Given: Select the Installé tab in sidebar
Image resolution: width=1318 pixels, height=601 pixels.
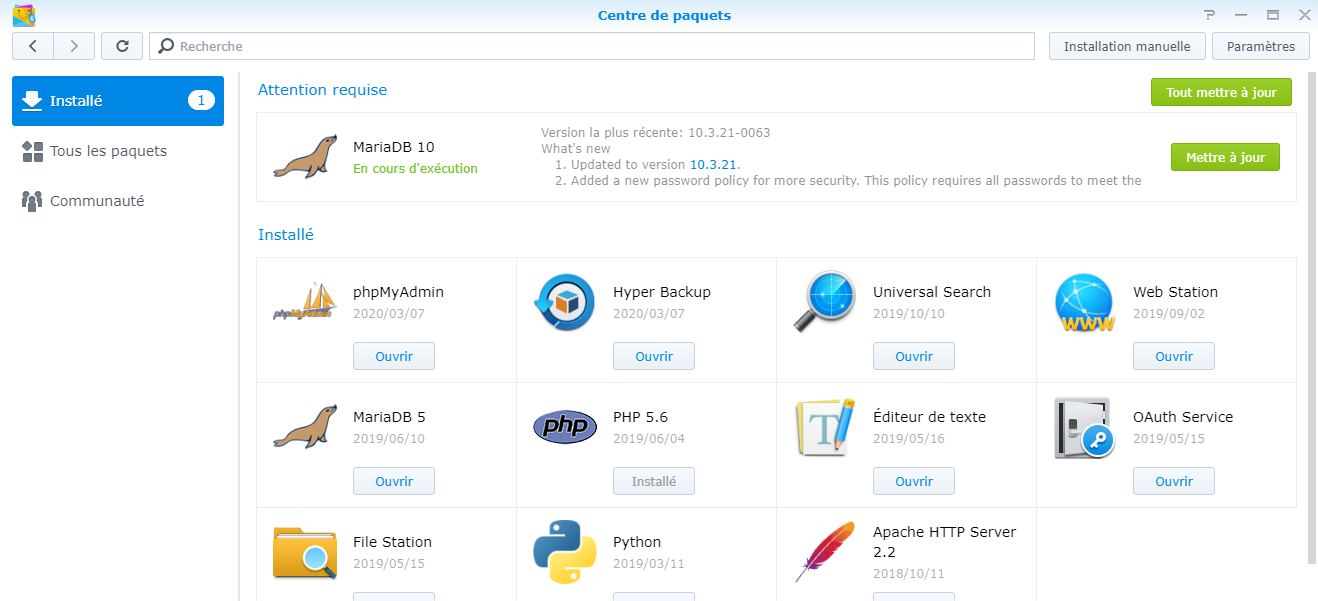Looking at the screenshot, I should [x=118, y=100].
